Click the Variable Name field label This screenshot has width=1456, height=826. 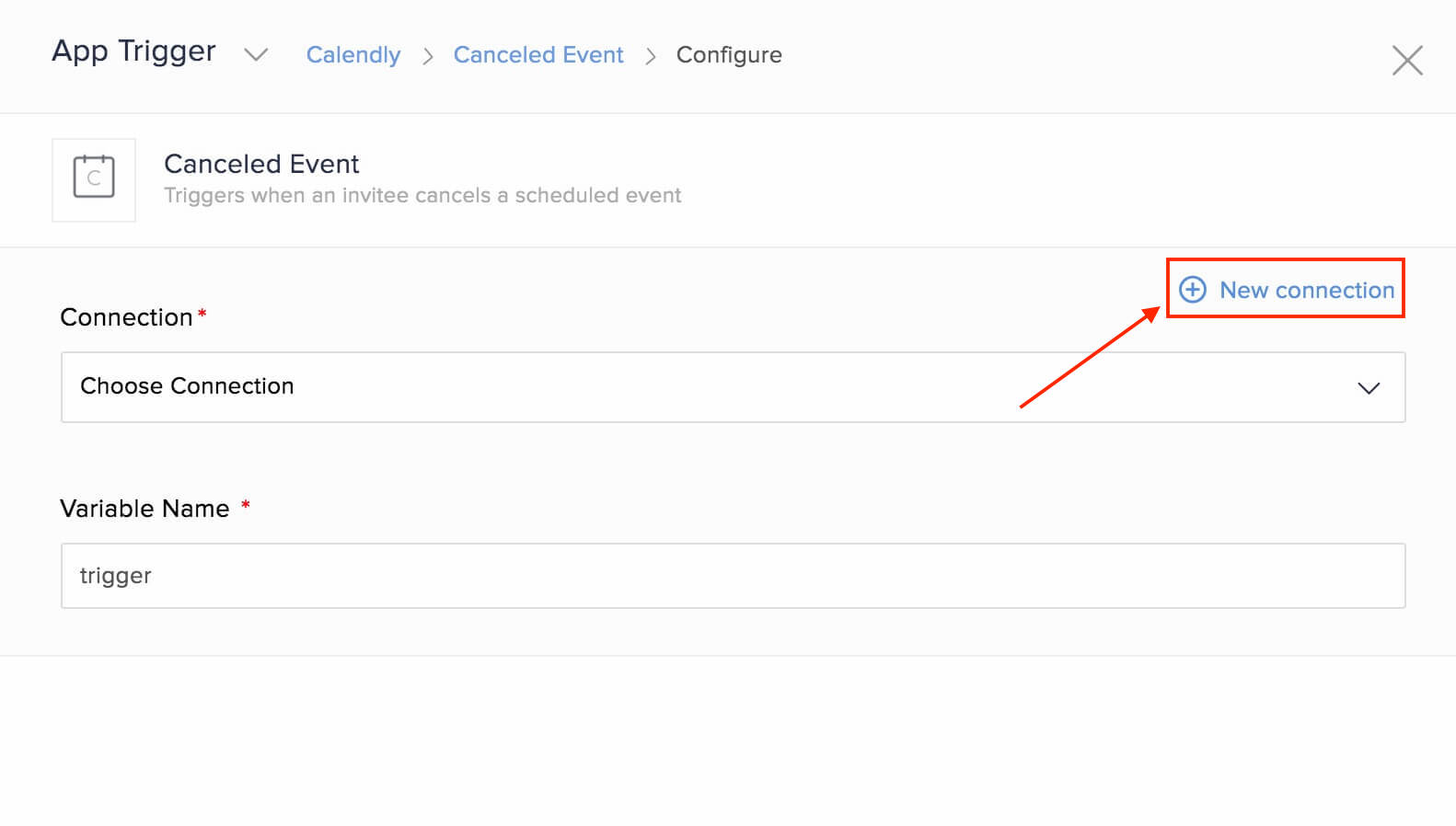point(144,509)
